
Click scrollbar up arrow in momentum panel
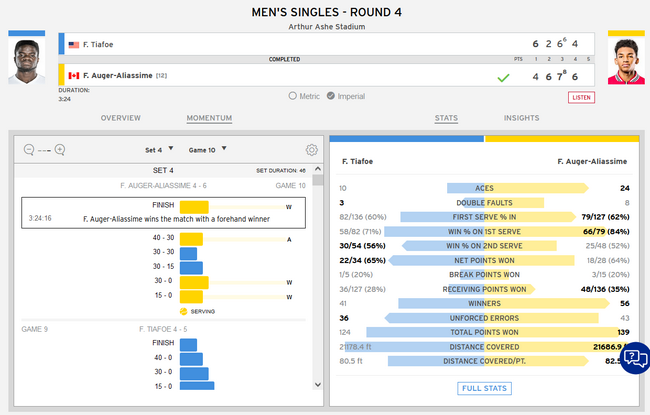(318, 171)
